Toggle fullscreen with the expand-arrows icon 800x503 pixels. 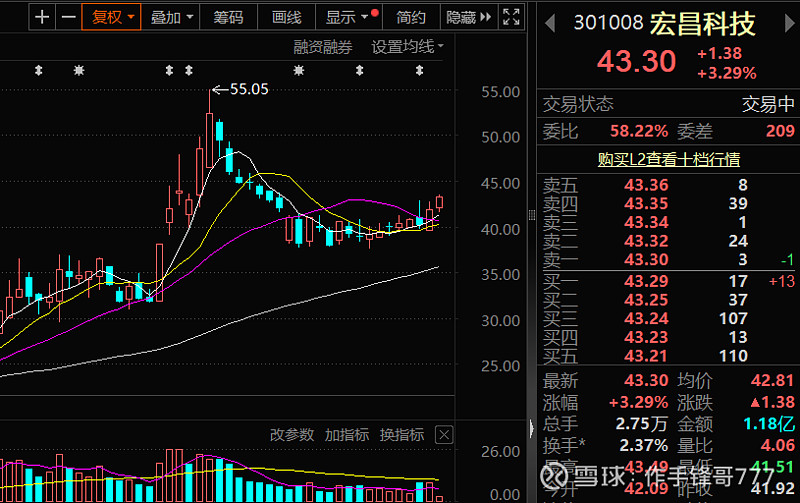(x=511, y=17)
